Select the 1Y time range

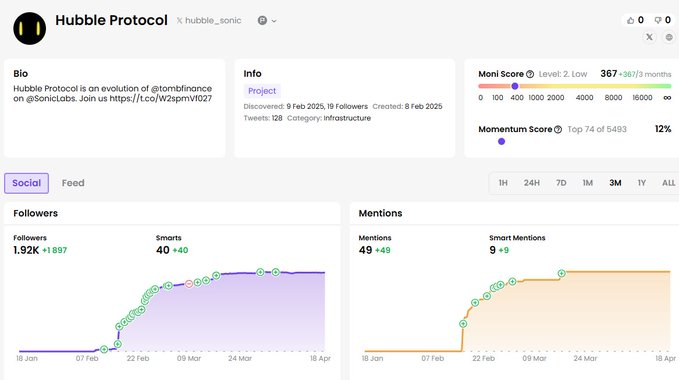pos(641,183)
